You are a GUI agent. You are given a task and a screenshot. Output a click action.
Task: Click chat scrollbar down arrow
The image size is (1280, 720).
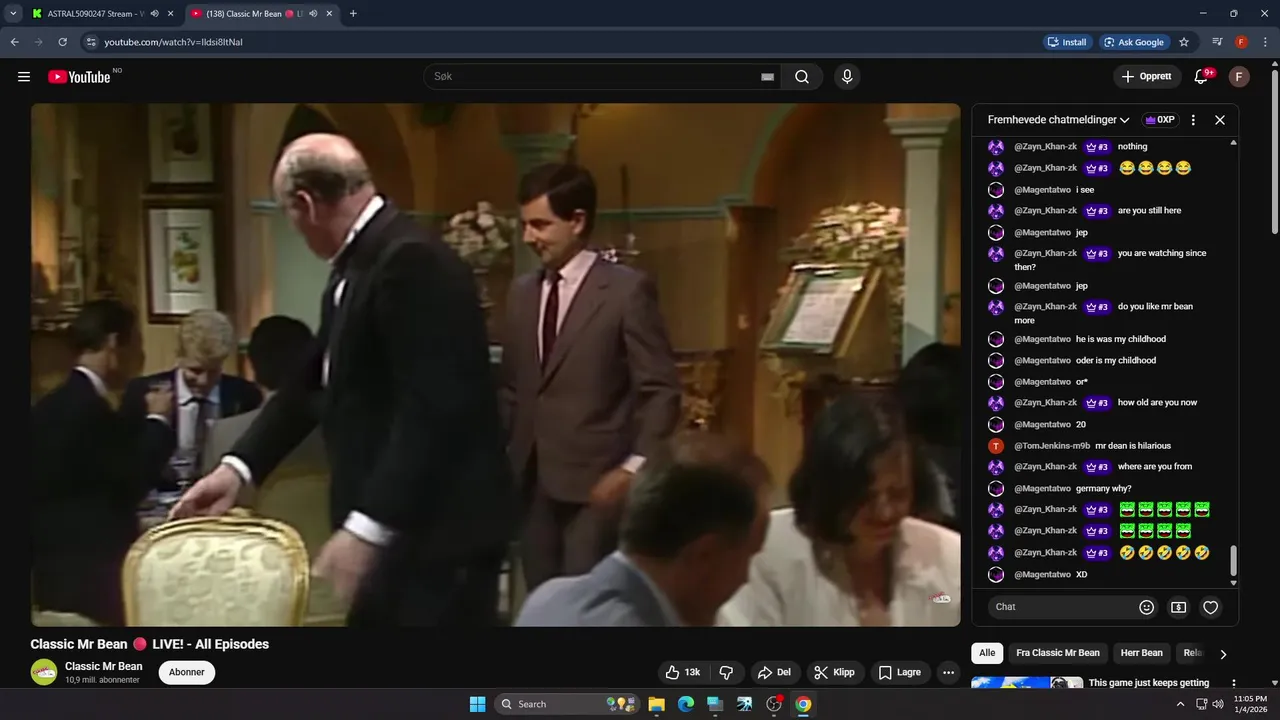point(1233,583)
